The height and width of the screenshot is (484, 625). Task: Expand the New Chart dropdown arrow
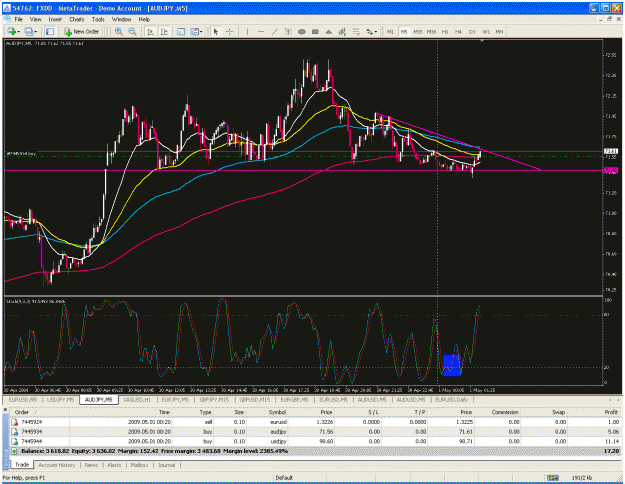point(18,31)
